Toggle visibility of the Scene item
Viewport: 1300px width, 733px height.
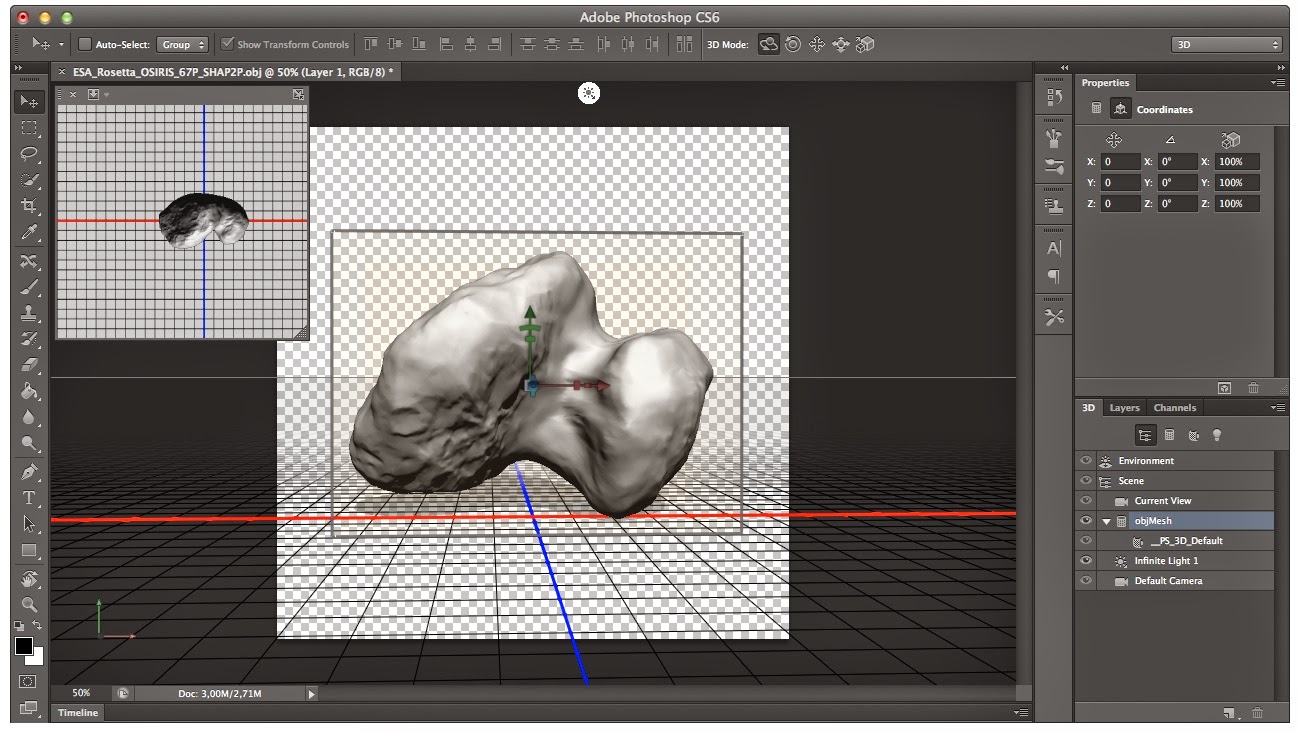pos(1086,481)
